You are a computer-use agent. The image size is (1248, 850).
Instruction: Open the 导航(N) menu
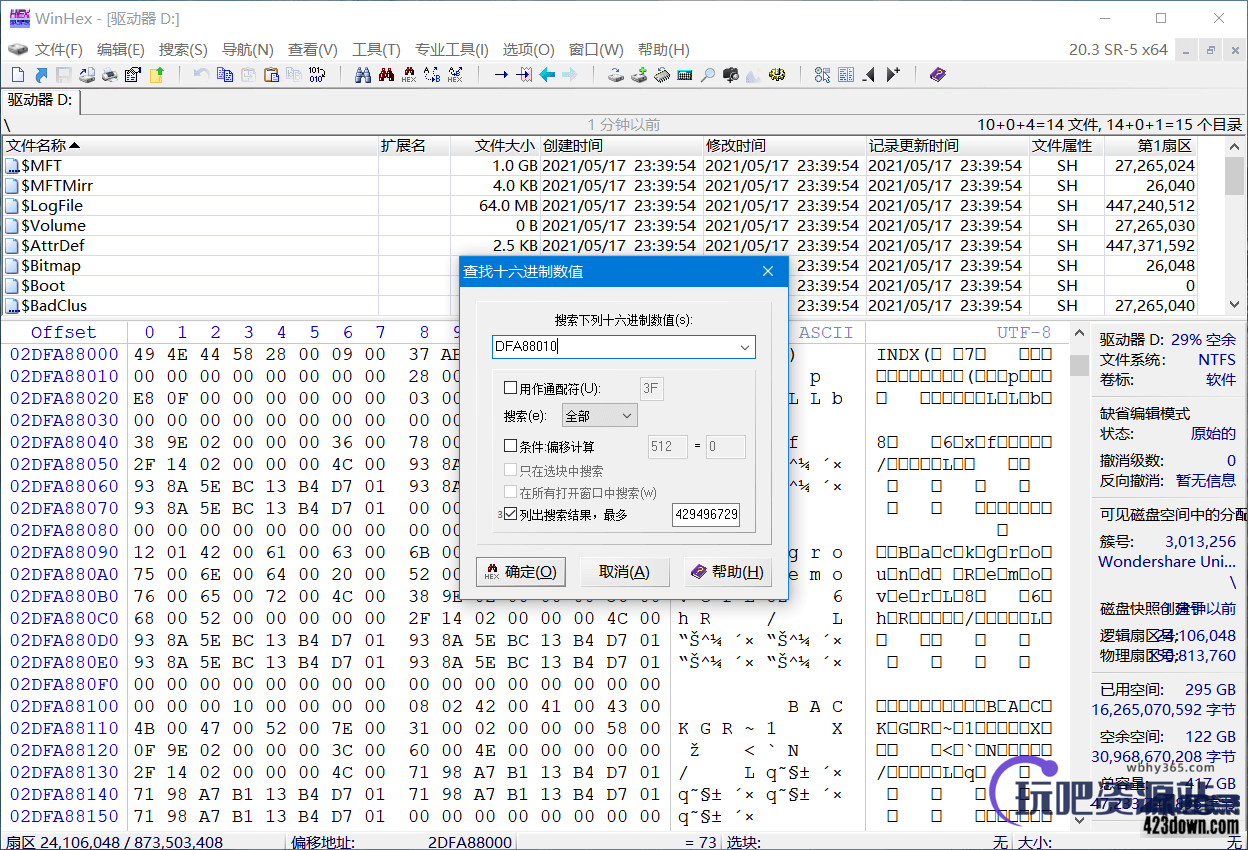(247, 50)
